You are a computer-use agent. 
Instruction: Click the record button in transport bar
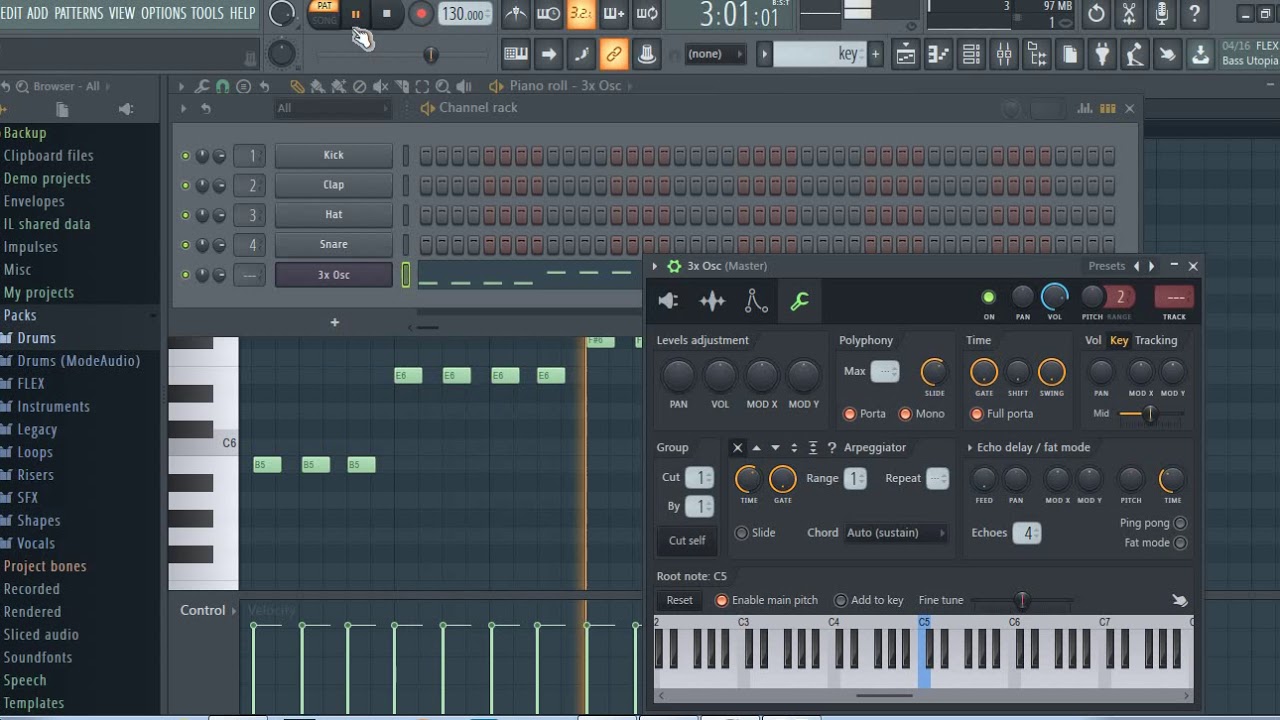pyautogui.click(x=421, y=14)
